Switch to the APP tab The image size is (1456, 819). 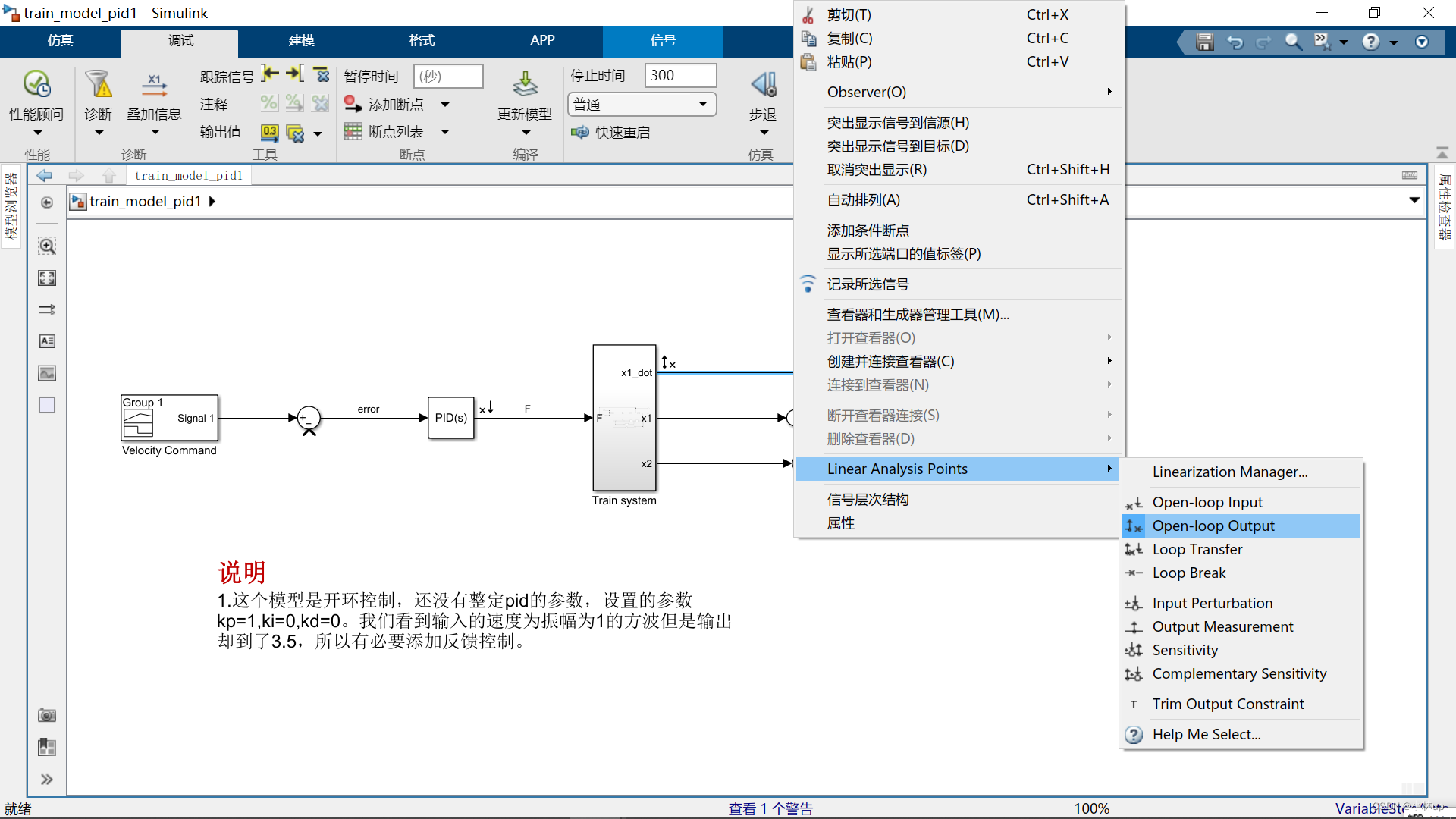tap(542, 41)
